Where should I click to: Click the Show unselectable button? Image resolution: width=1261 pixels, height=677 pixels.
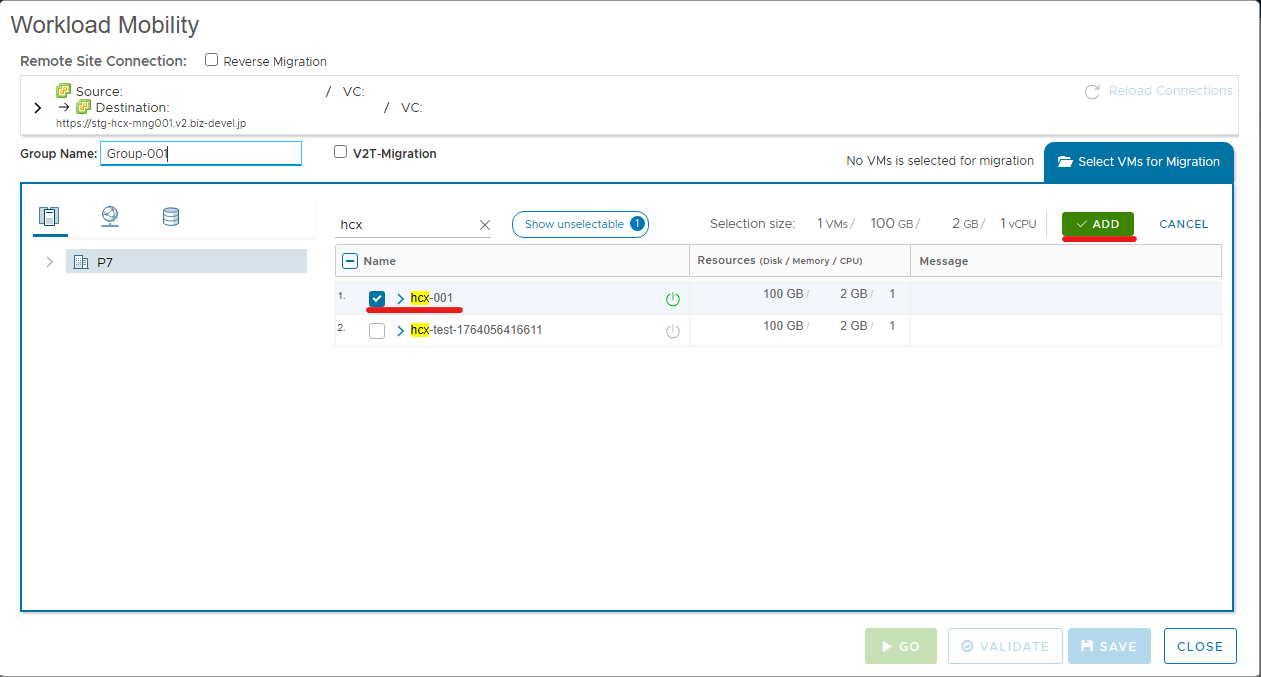580,224
